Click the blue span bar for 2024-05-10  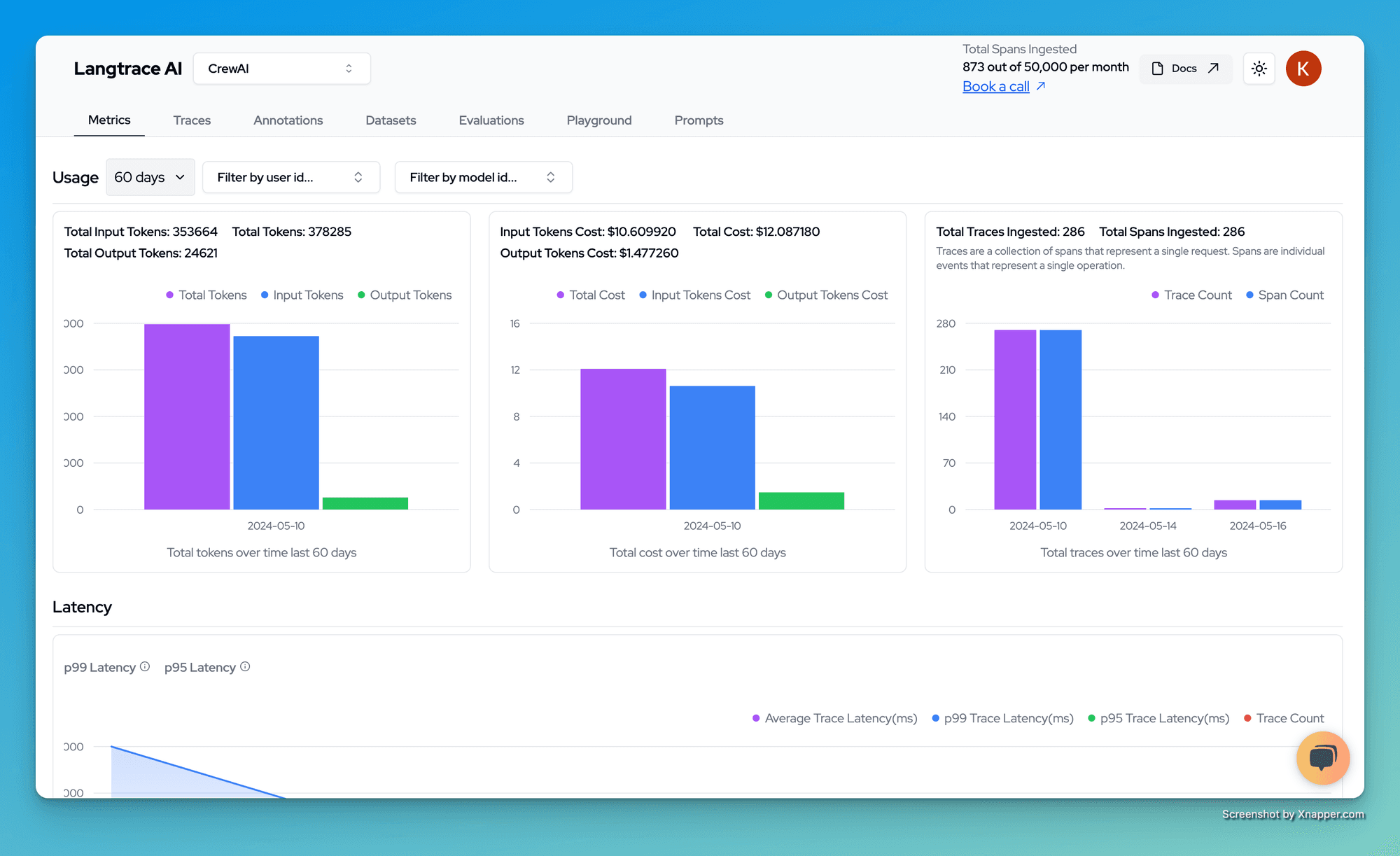click(x=1060, y=419)
